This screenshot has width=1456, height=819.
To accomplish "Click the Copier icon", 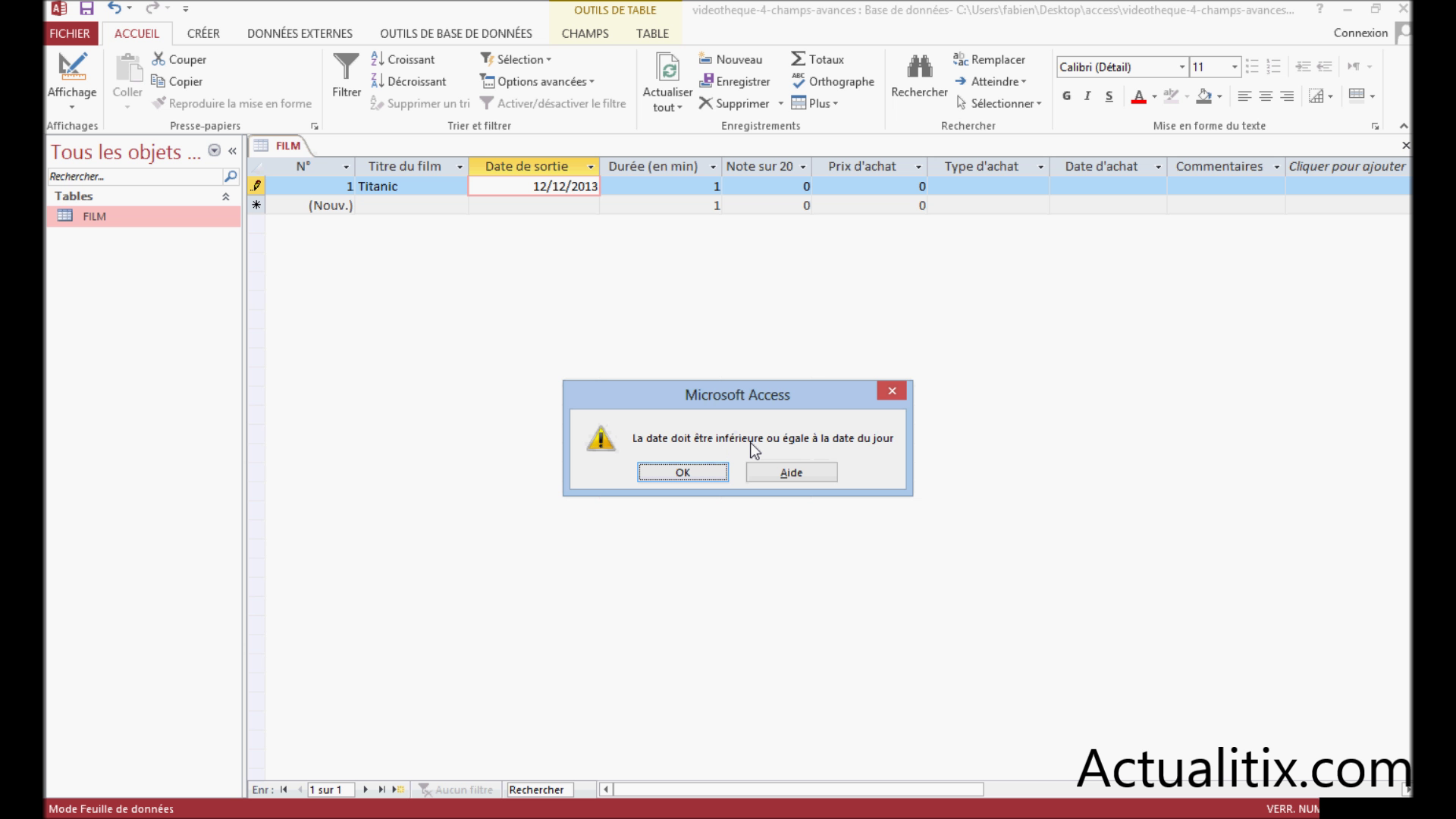I will [158, 81].
